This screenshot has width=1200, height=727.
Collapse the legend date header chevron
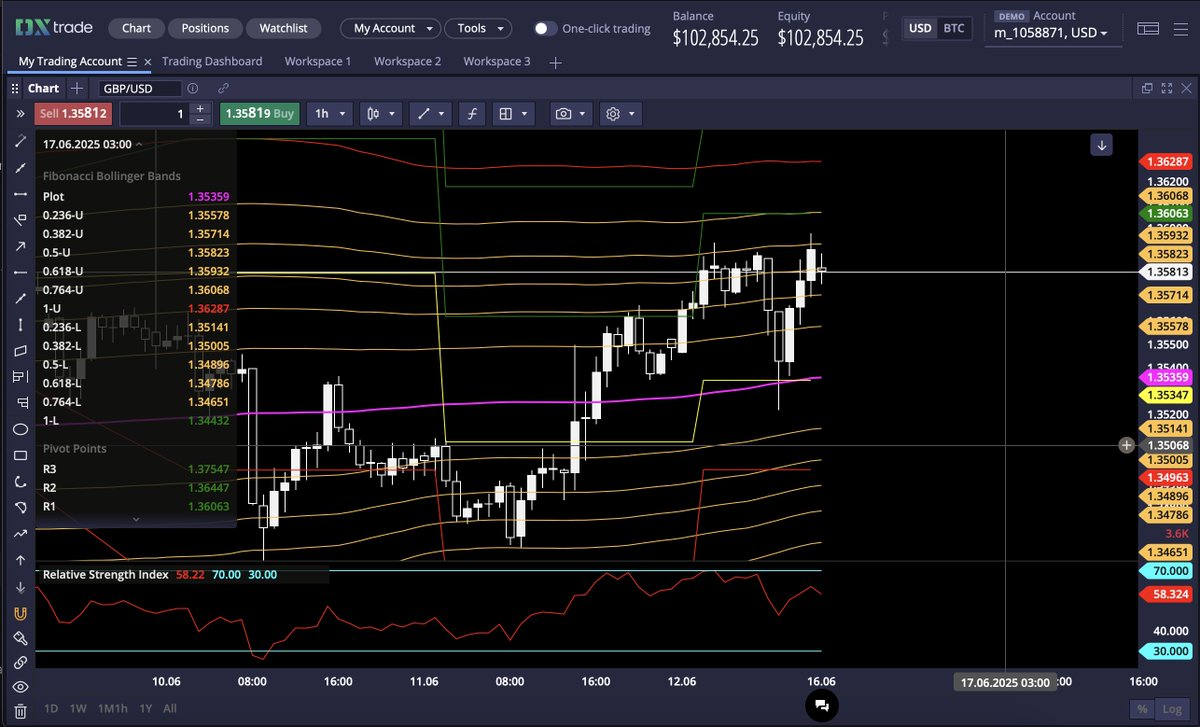[x=139, y=145]
